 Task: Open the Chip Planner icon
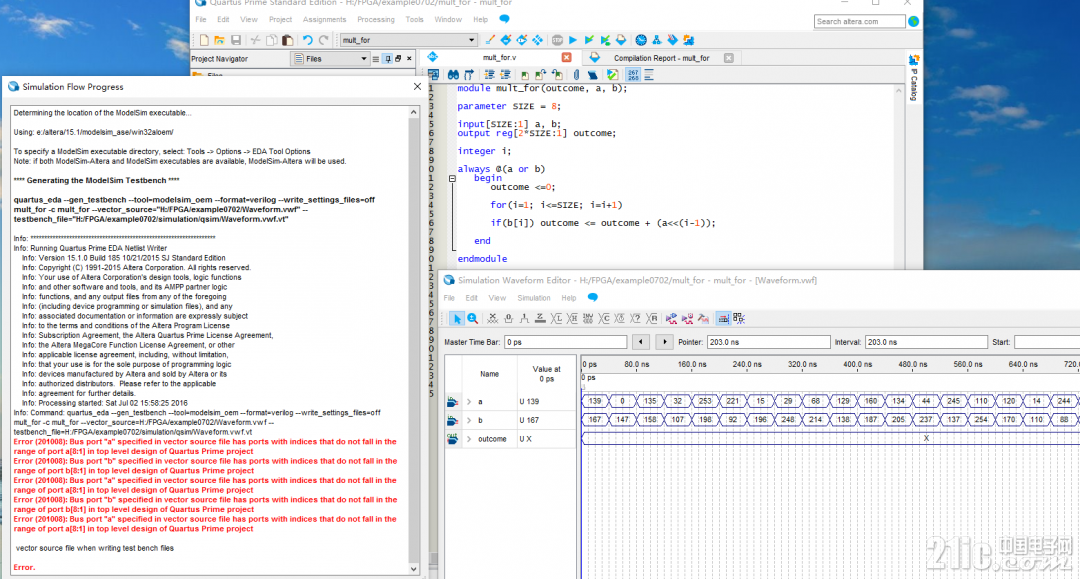click(x=538, y=40)
